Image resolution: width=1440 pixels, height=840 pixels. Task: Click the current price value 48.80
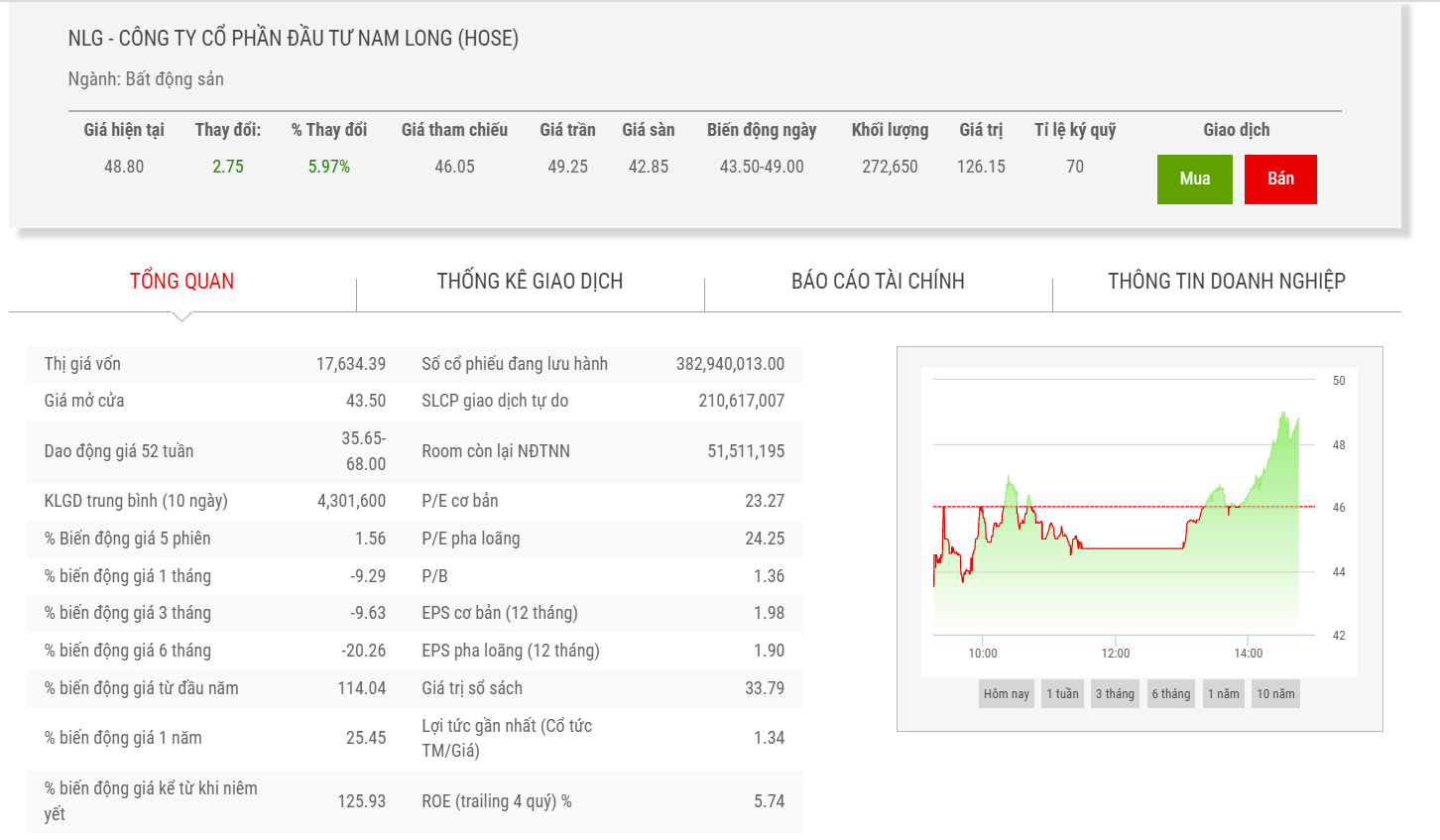pos(124,167)
